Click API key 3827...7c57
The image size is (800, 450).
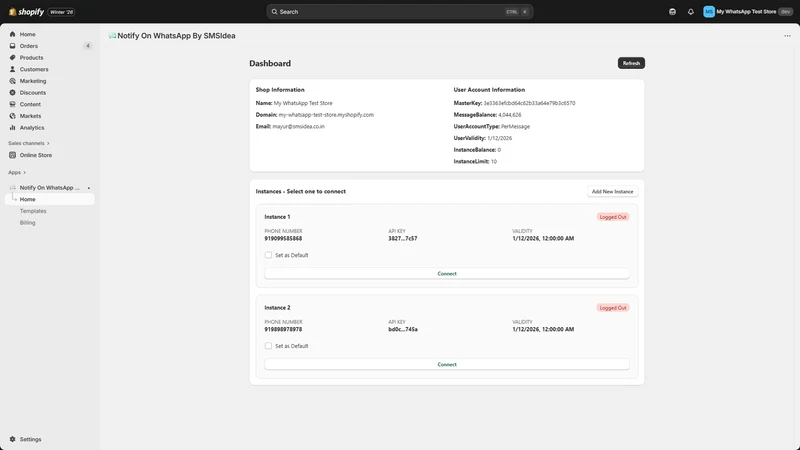point(403,239)
